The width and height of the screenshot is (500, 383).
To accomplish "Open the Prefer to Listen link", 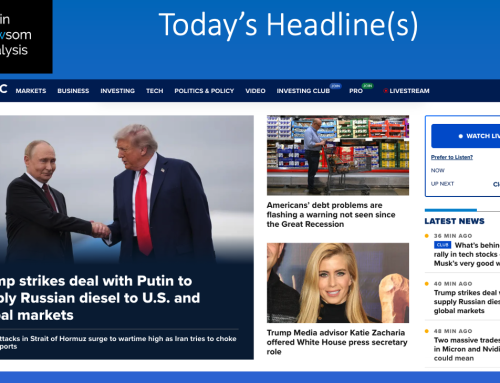I will (x=452, y=157).
